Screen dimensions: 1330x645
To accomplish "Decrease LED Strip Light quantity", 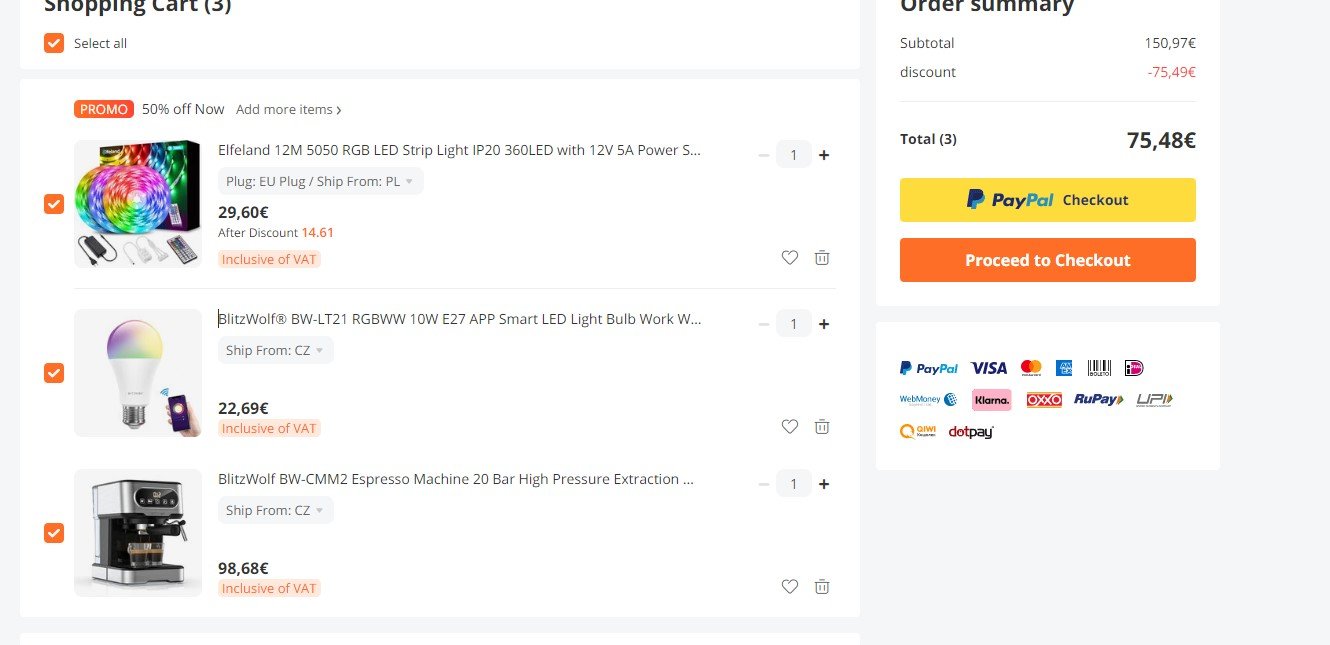I will tap(764, 155).
